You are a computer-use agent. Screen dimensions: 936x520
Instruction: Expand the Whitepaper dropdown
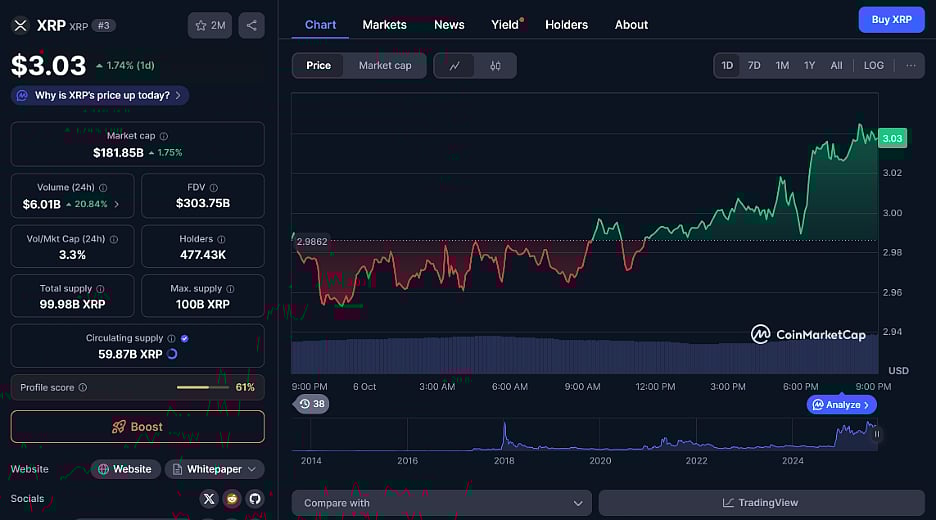pos(214,469)
